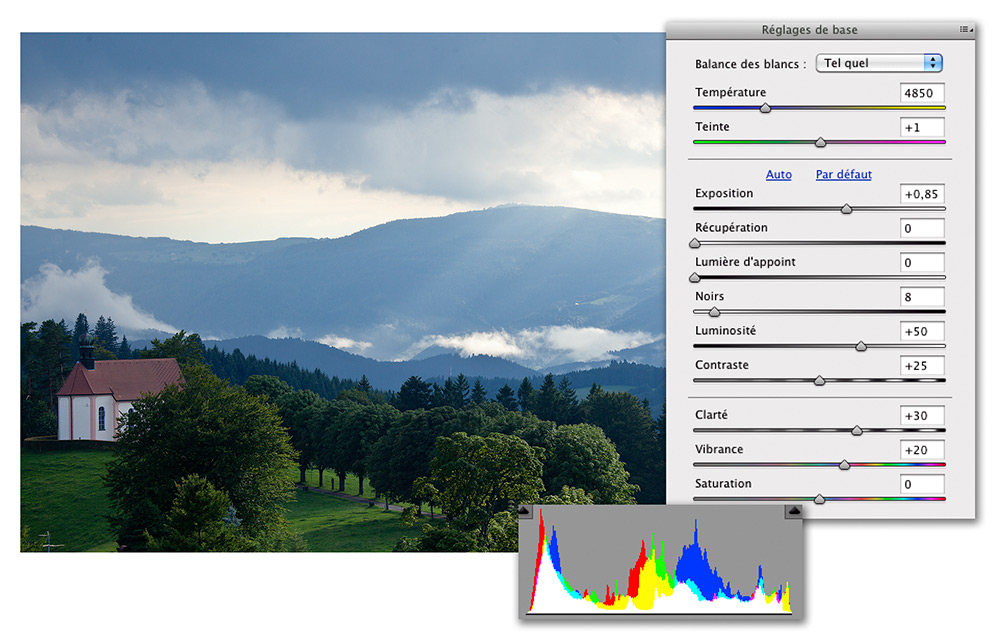Click the Vibrance slider handle
Viewport: 1000px width, 642px height.
click(844, 465)
